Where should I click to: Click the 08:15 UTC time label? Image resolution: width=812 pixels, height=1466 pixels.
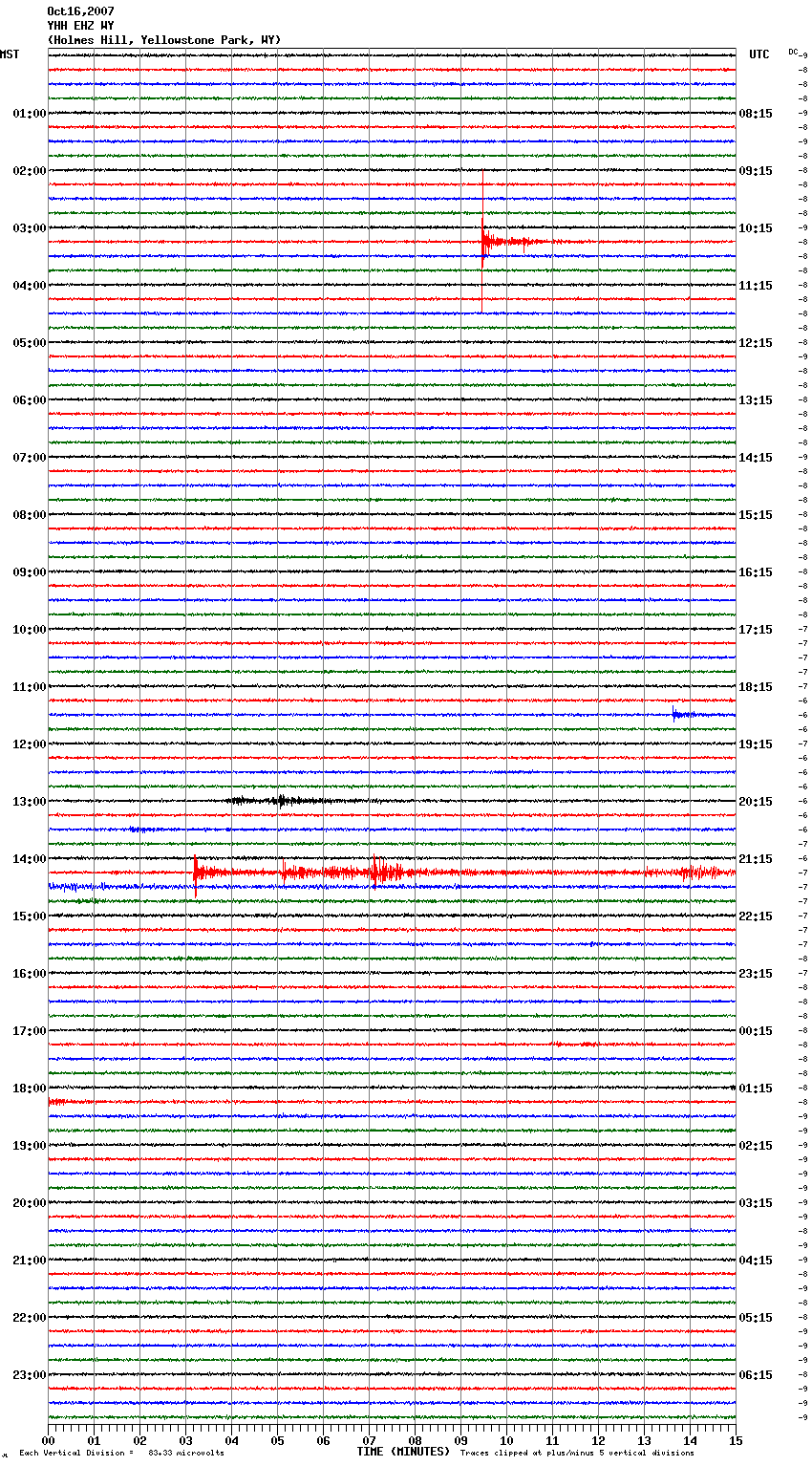[756, 114]
